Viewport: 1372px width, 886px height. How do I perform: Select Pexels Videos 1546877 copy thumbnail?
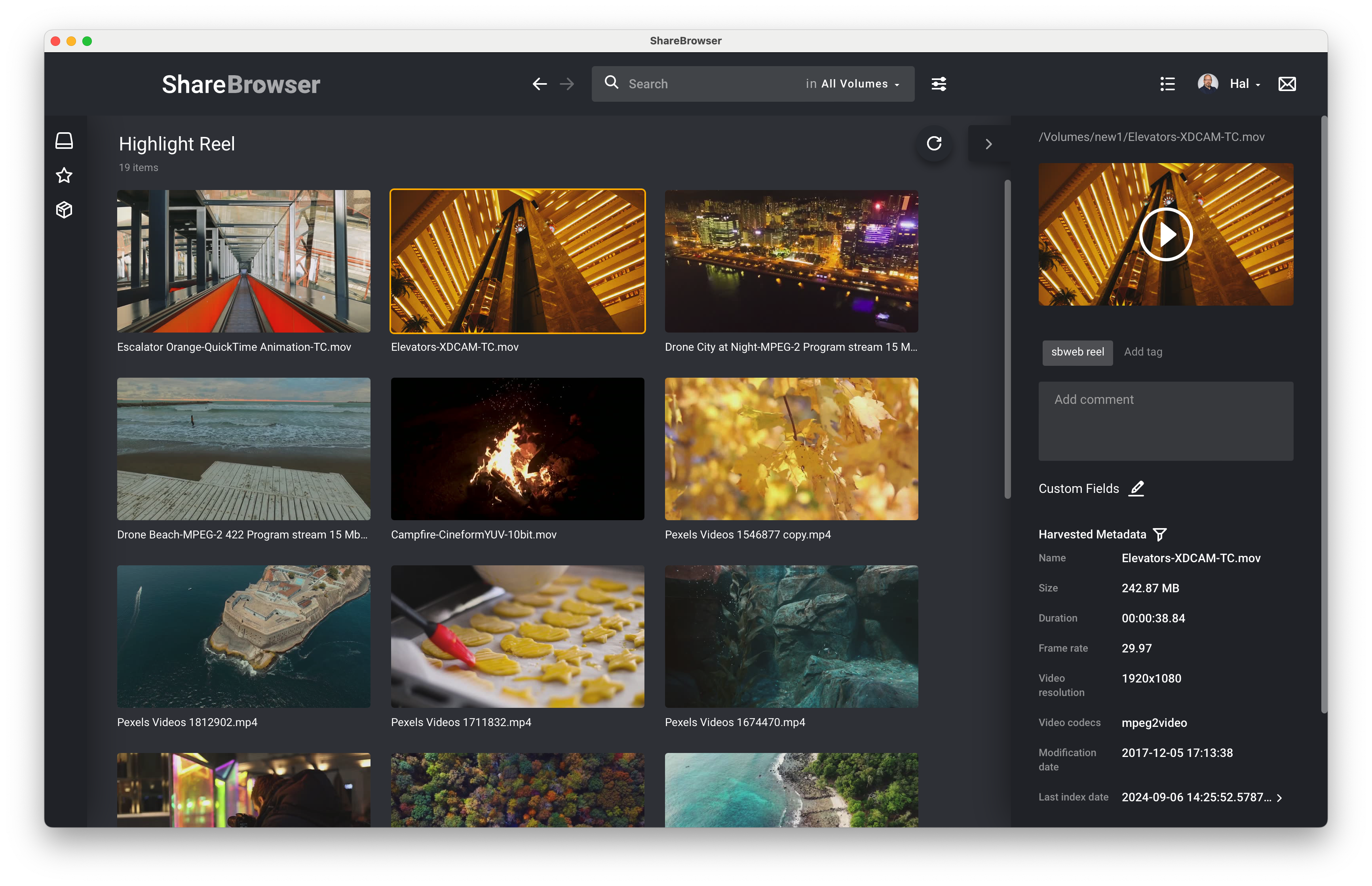click(x=791, y=449)
